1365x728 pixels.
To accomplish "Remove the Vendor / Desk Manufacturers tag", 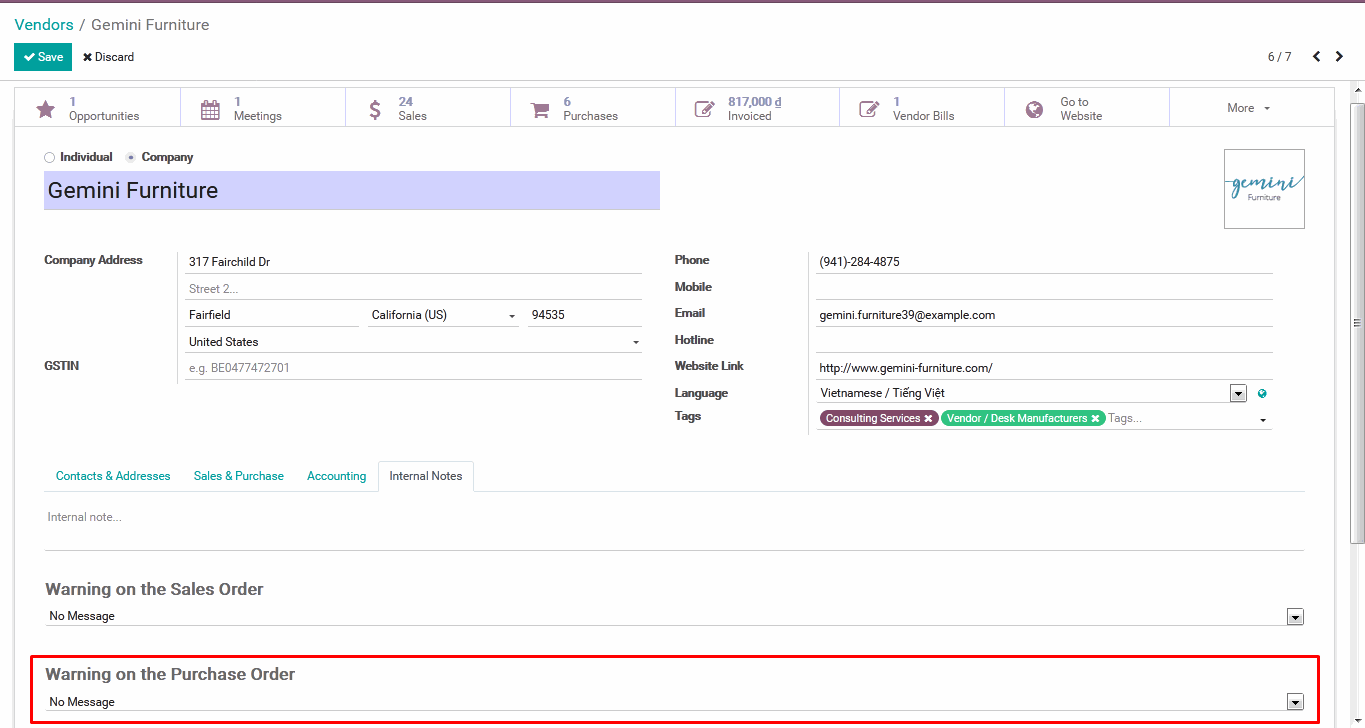I will coord(1096,419).
